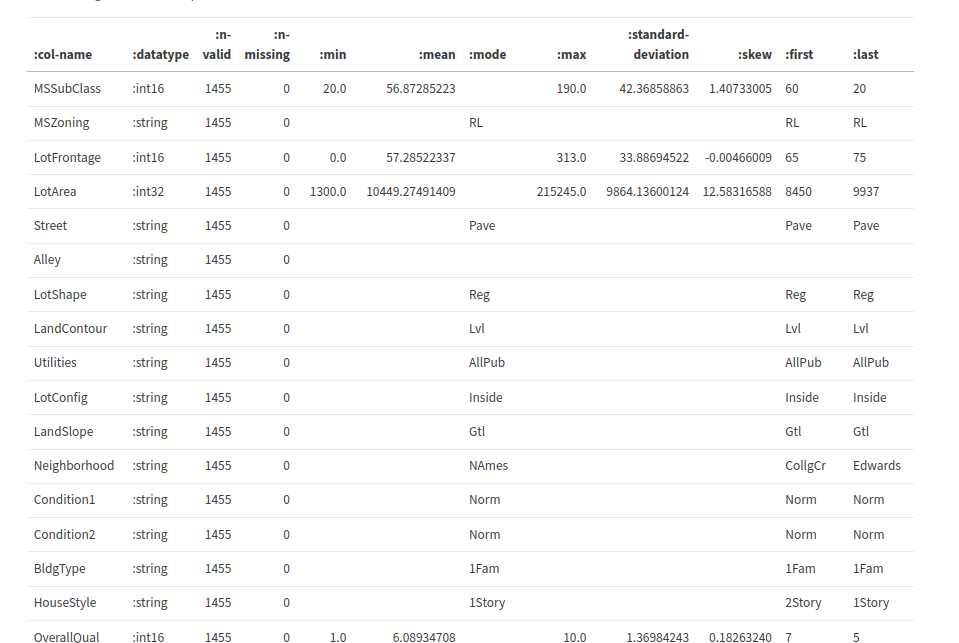Select the MSSubClass row label
The width and height of the screenshot is (959, 643).
point(67,88)
